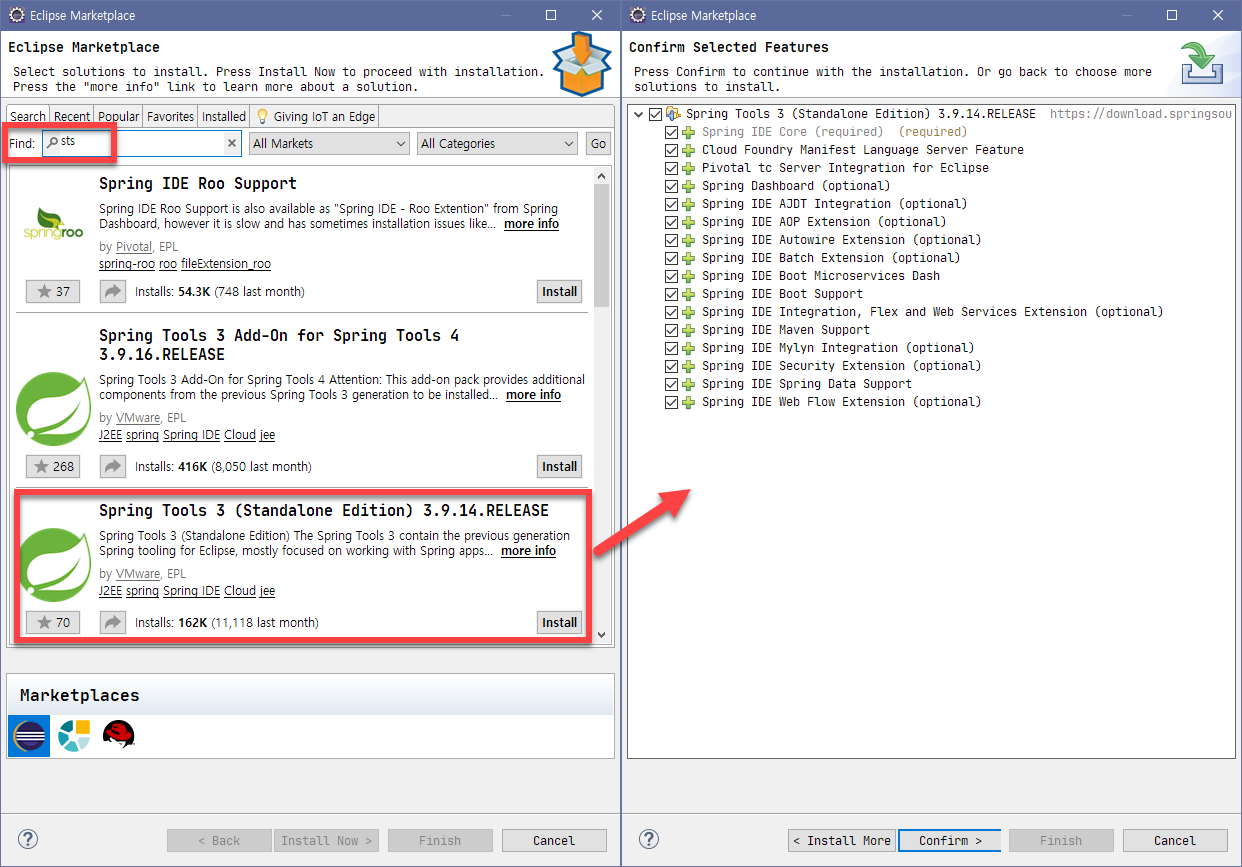Switch to the Installed tab
Screen dimensions: 1242x867
224,116
